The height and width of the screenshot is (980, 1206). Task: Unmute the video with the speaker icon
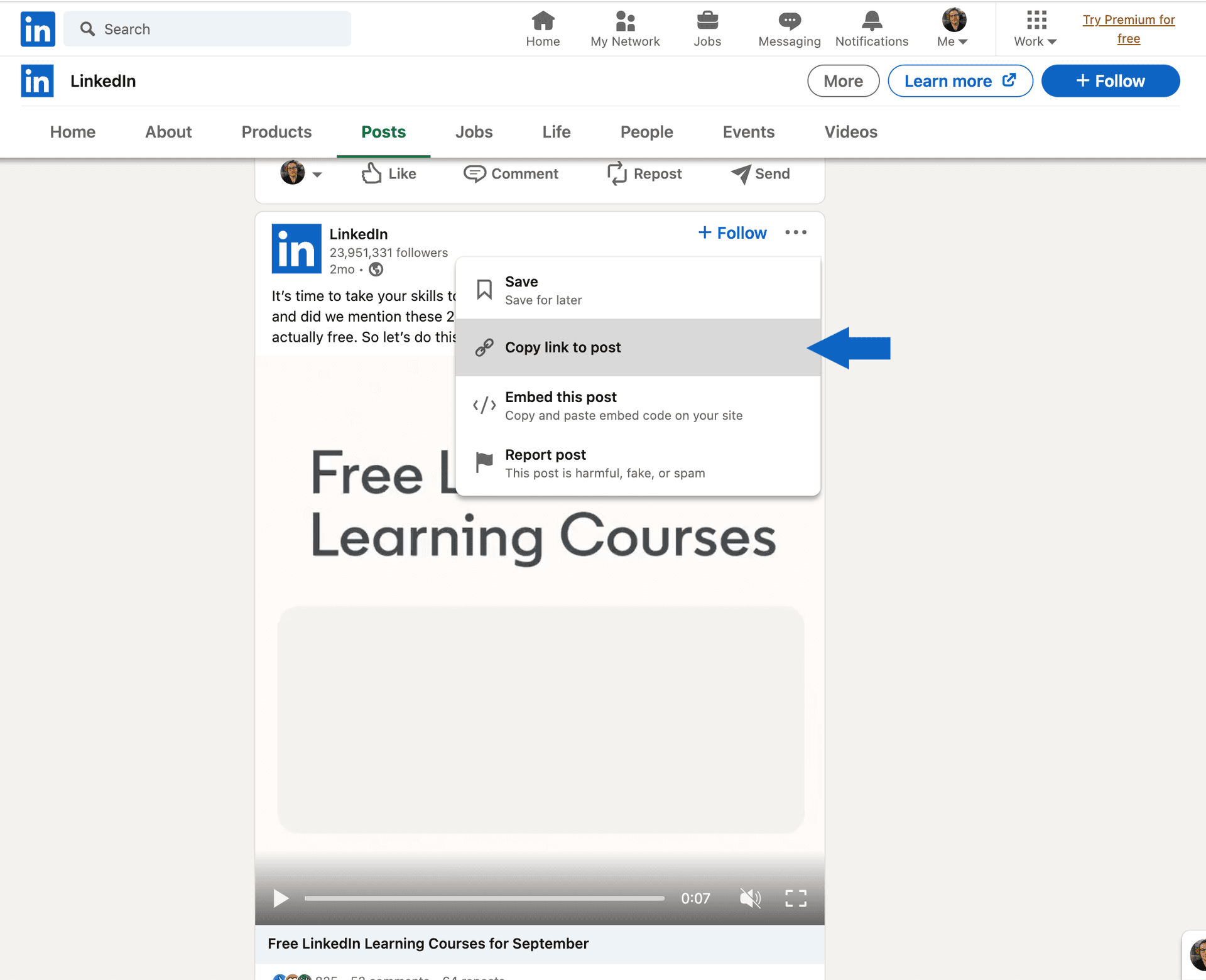750,898
